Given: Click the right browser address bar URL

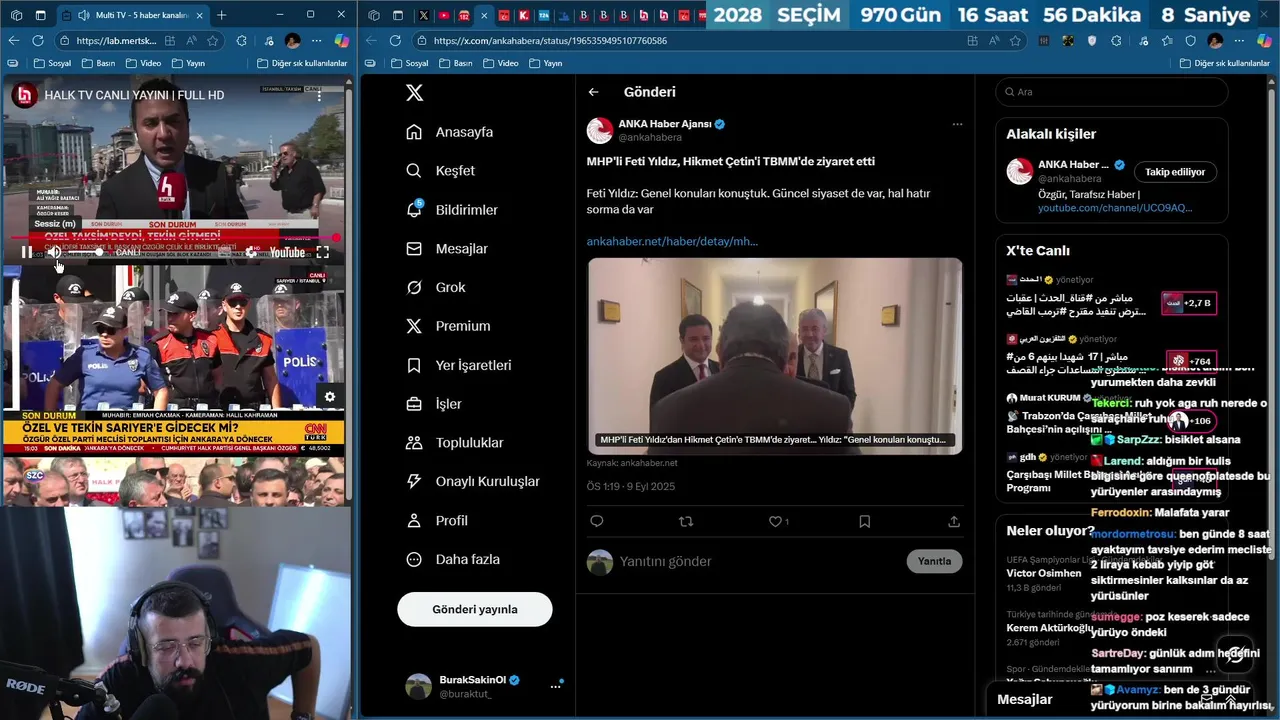Looking at the screenshot, I should (x=550, y=41).
